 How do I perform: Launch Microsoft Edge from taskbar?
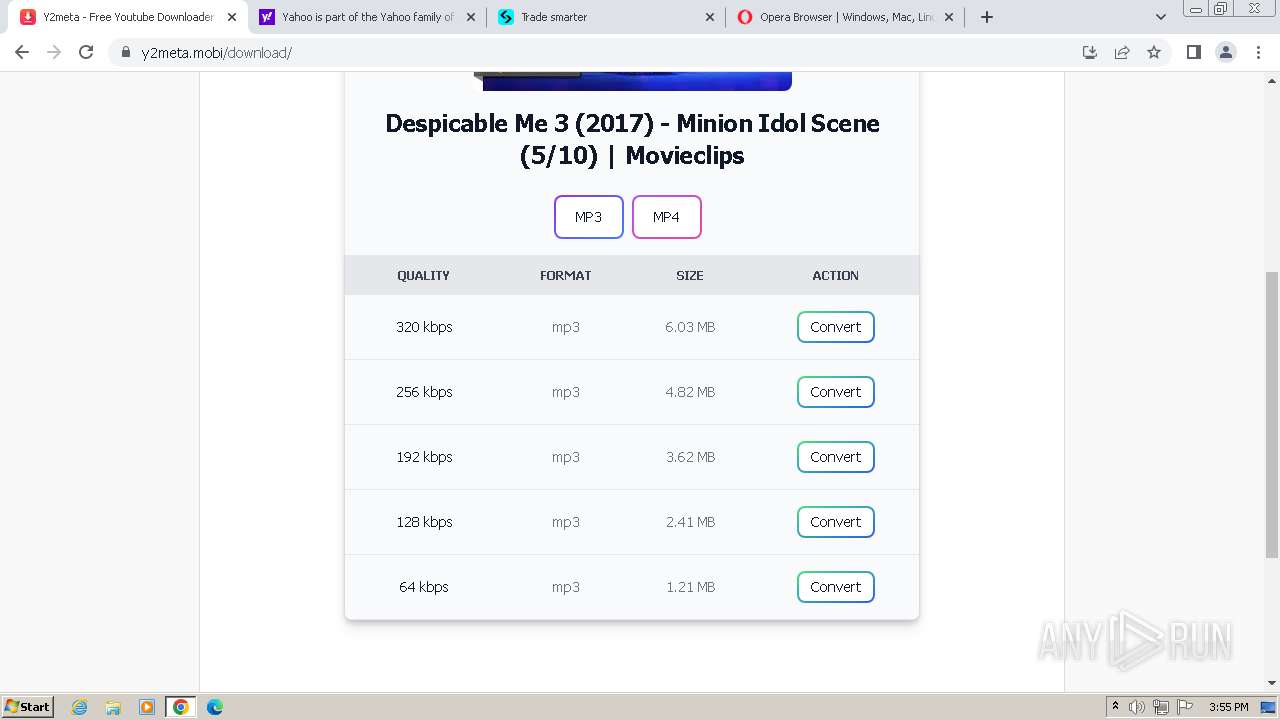pyautogui.click(x=214, y=707)
